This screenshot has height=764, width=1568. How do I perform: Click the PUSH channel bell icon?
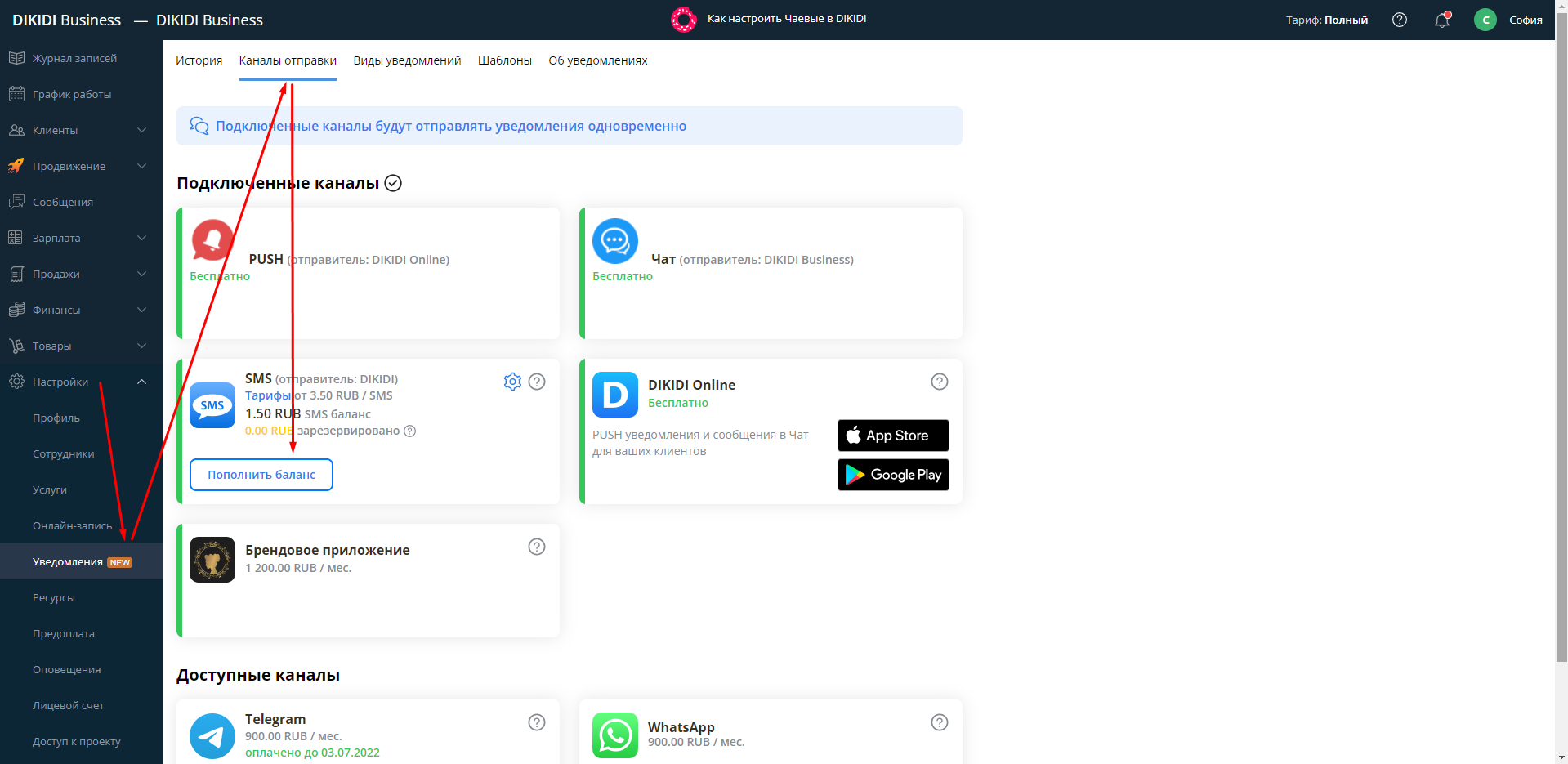point(212,240)
